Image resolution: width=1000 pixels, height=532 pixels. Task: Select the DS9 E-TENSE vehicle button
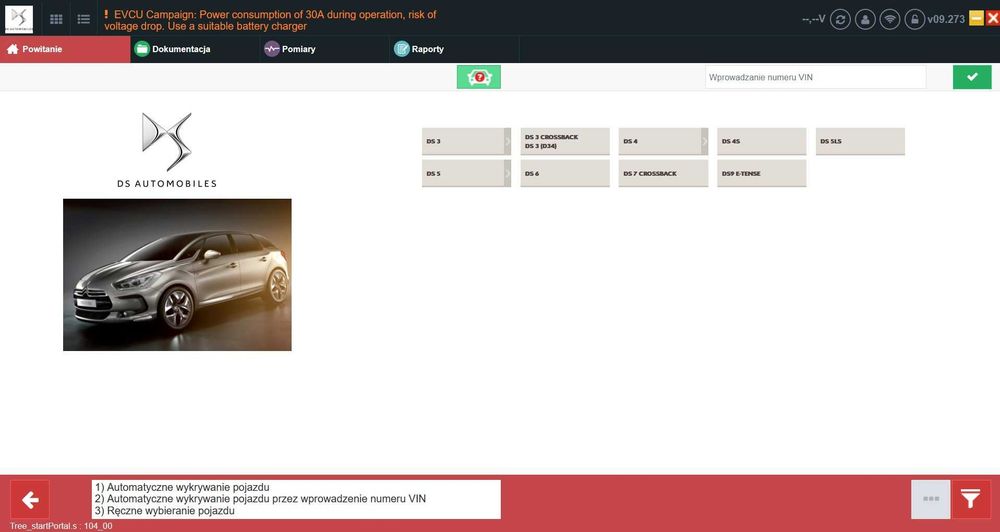[x=761, y=173]
